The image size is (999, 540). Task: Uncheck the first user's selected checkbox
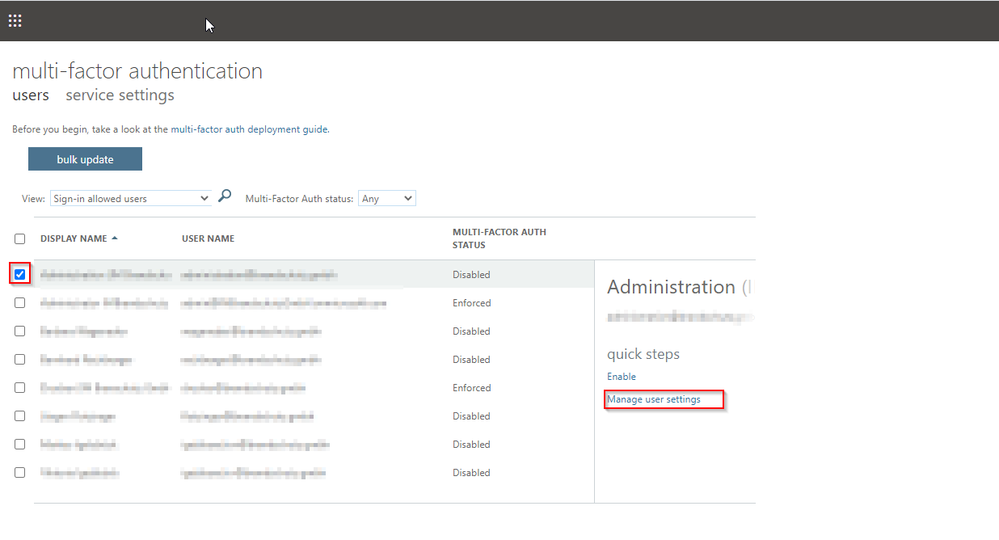20,274
